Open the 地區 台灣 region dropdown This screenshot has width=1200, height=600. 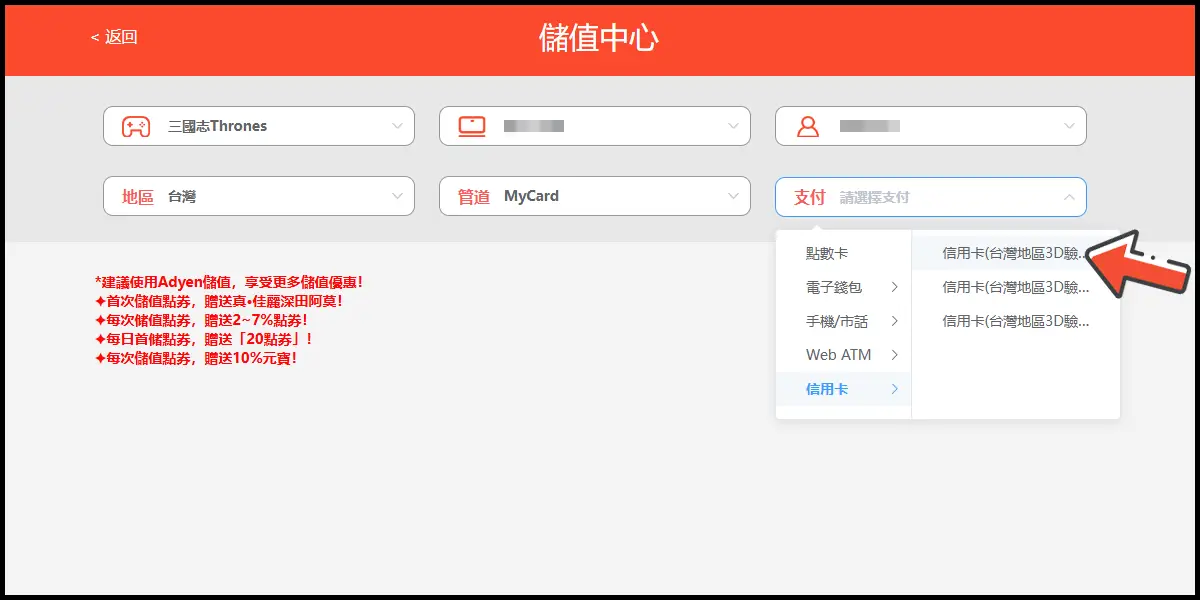pos(397,197)
